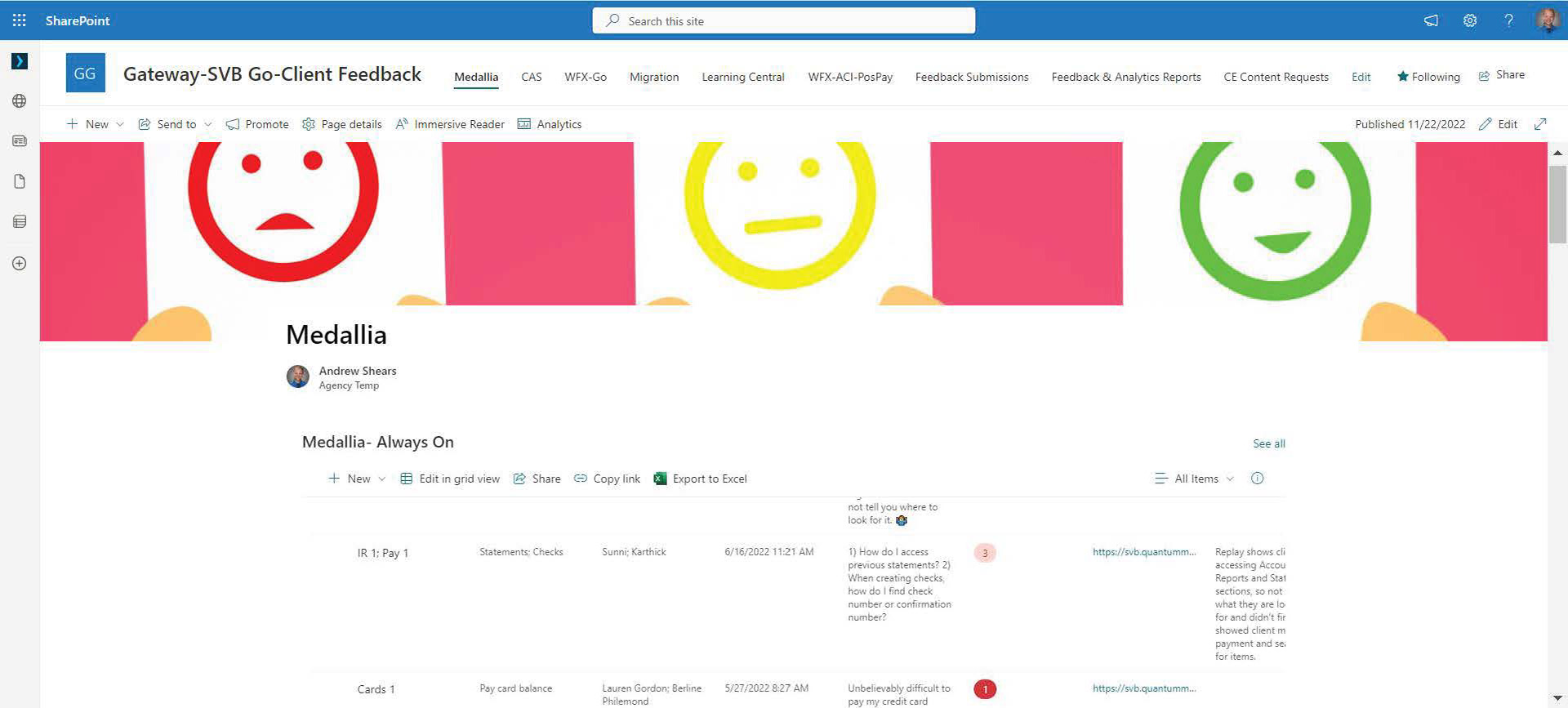This screenshot has height=708, width=1568.
Task: Open the list info pane icon
Action: tap(1258, 479)
